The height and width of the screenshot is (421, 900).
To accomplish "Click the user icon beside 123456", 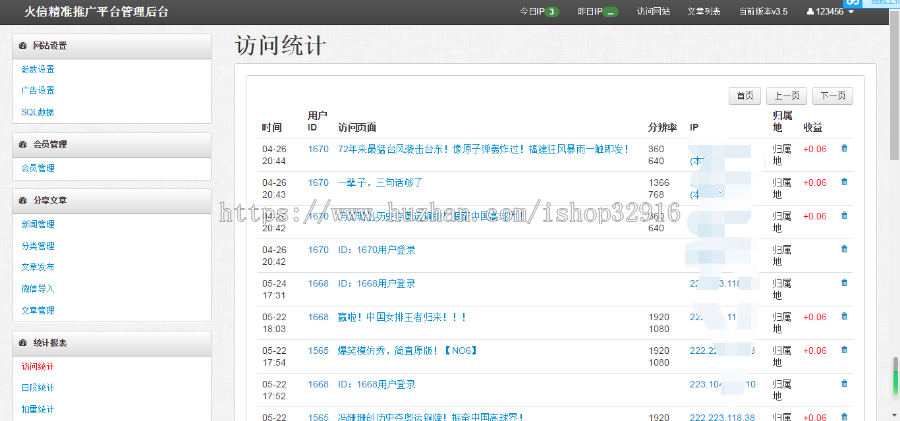I will point(810,12).
